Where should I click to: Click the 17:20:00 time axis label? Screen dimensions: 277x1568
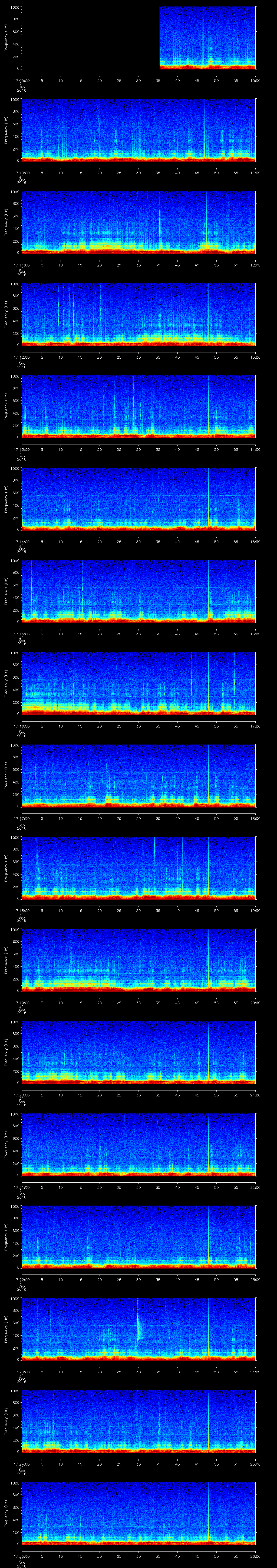[21, 1095]
